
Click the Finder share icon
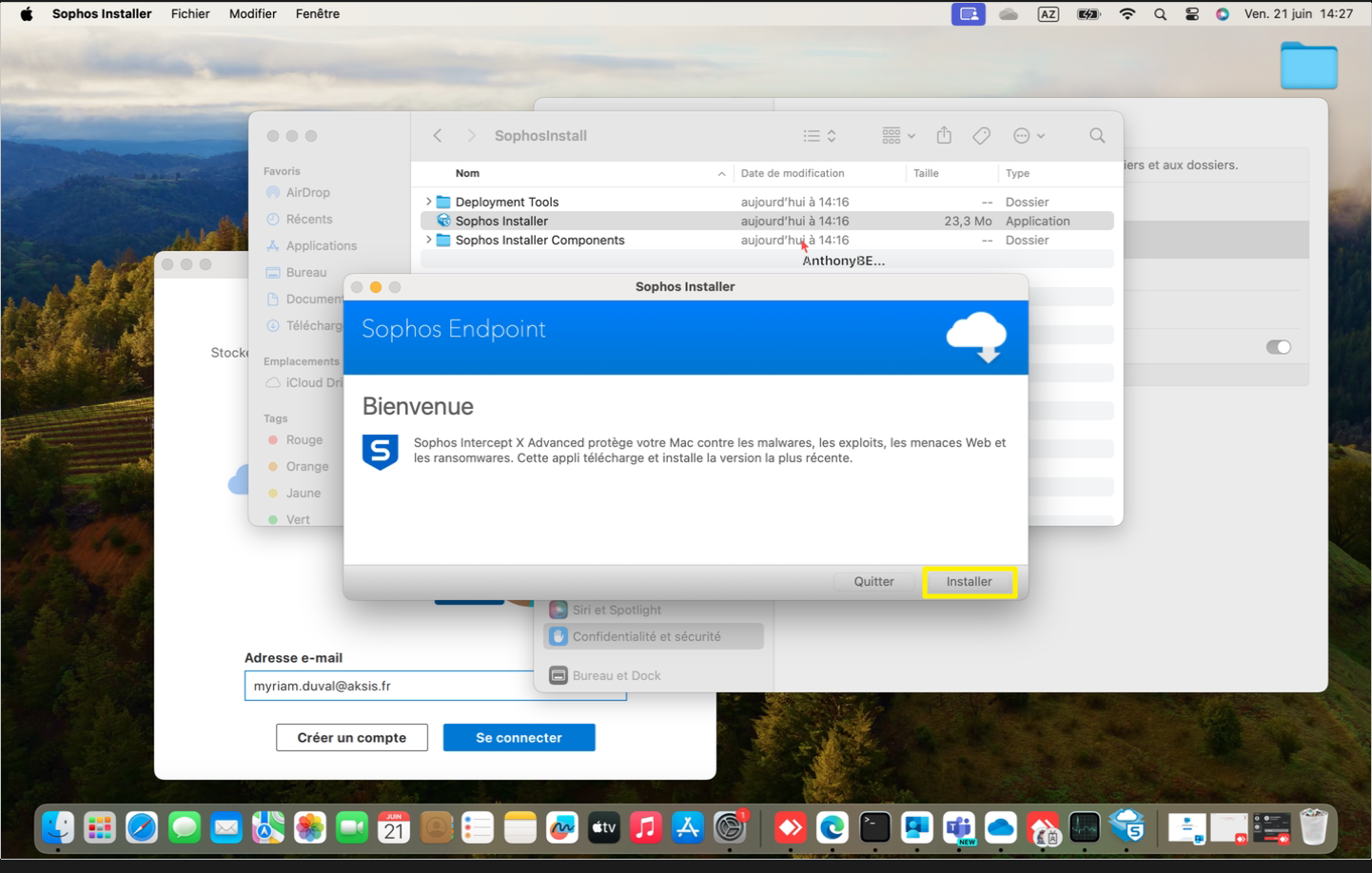tap(944, 135)
